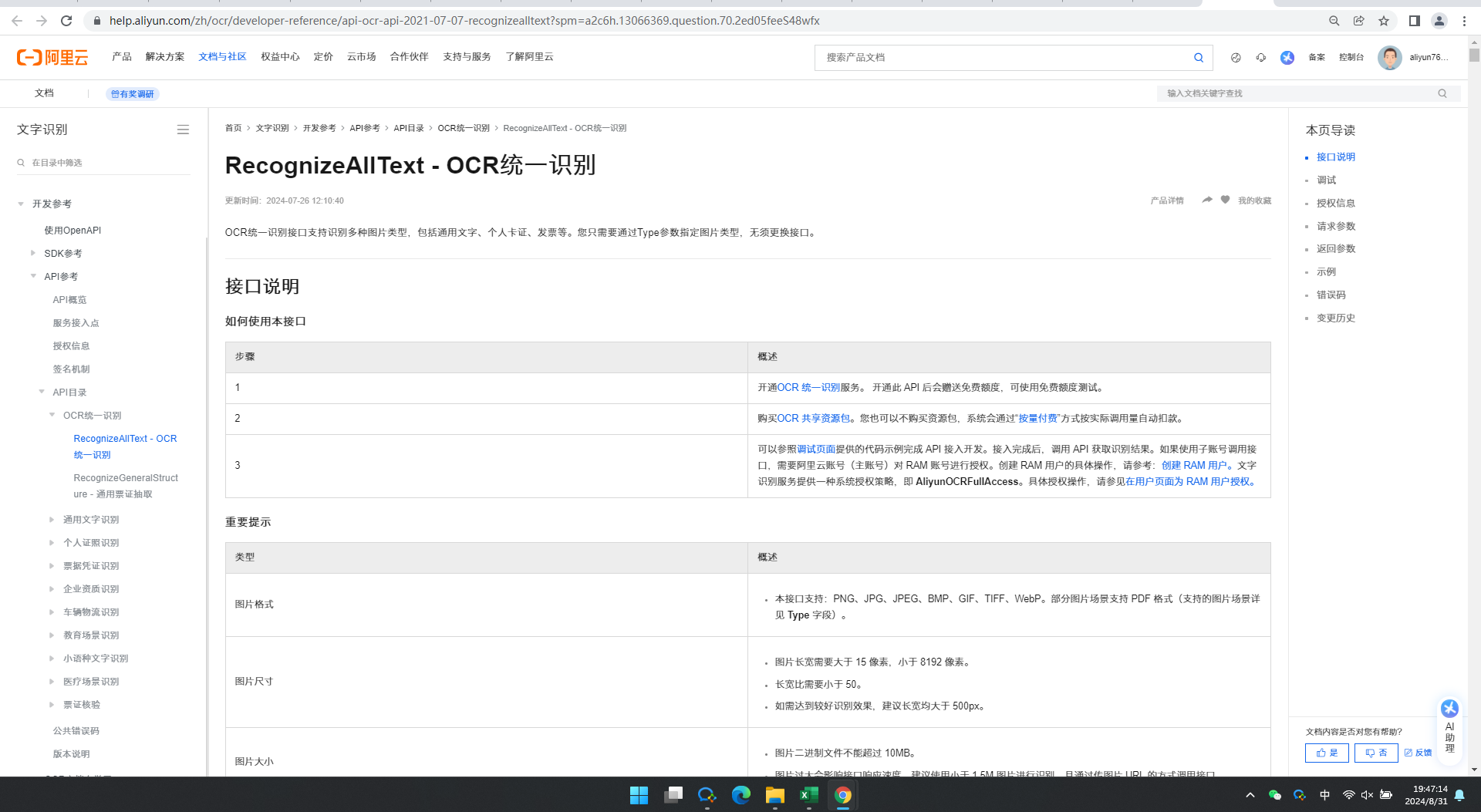Open the 签名机制 sidebar item
Viewport: 1481px width, 812px height.
pyautogui.click(x=71, y=369)
